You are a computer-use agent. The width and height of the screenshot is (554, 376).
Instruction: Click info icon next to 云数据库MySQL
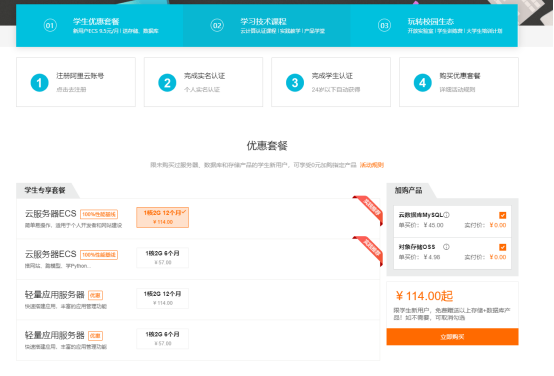(447, 215)
